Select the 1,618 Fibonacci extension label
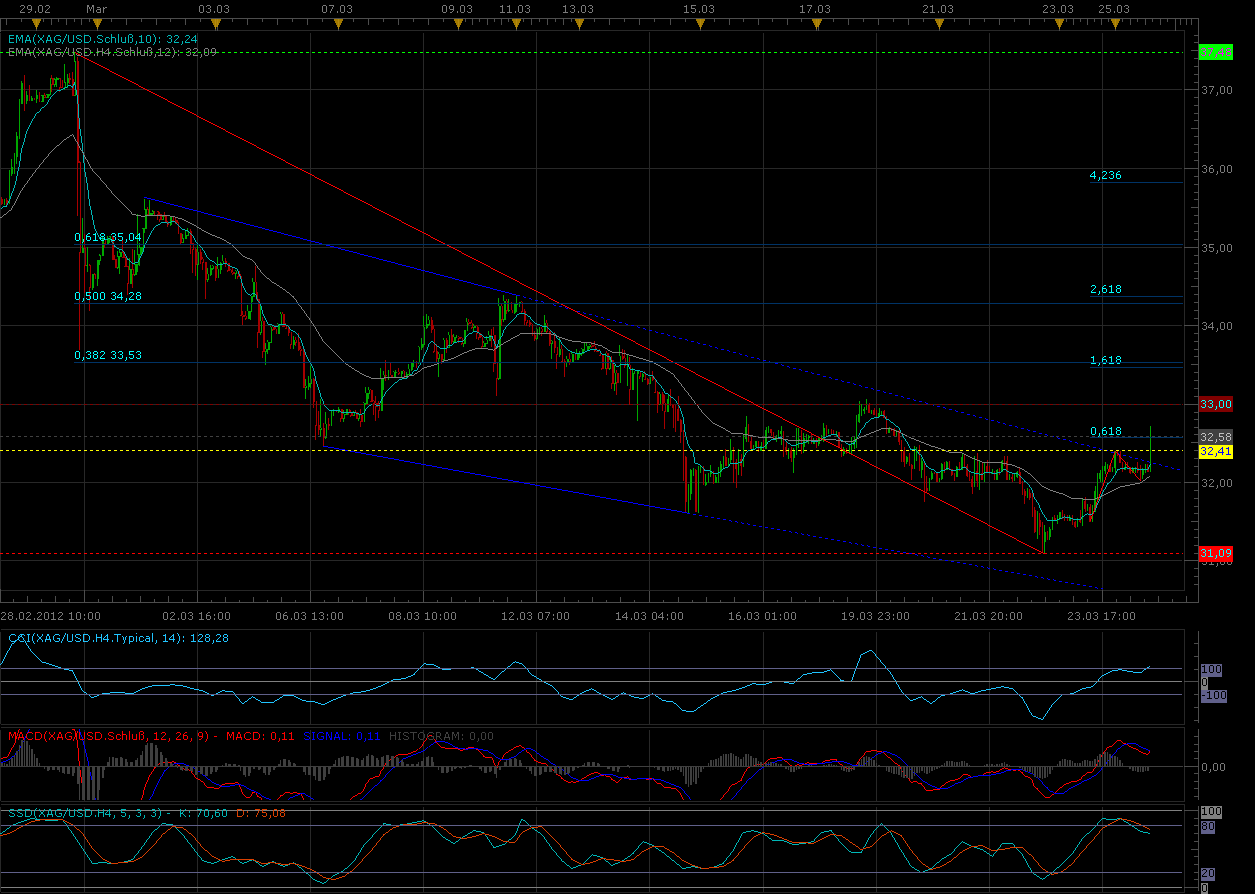Screen dimensions: 1255x894 pos(1105,360)
